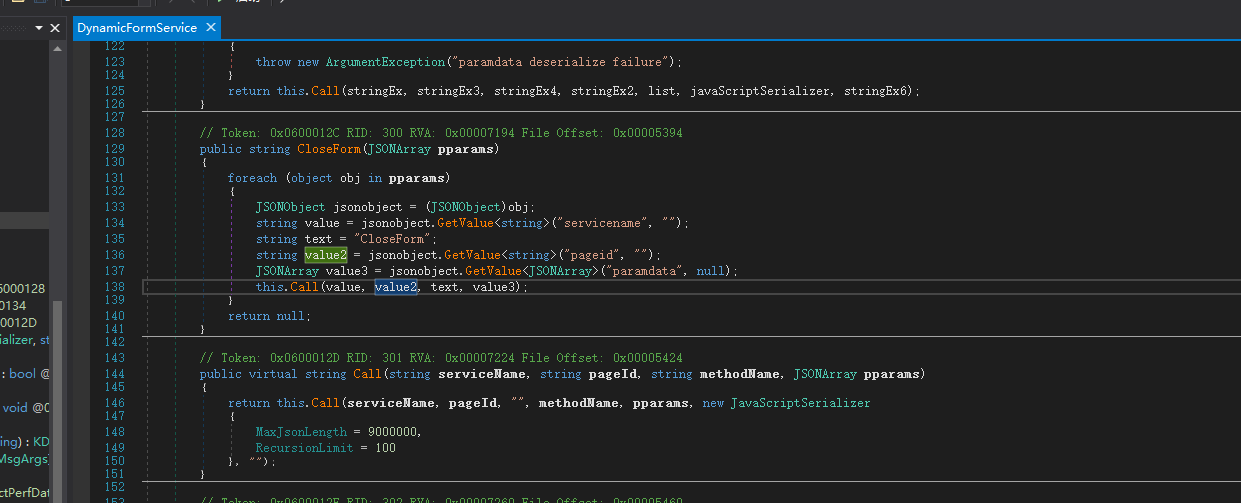Click the JSONArray type in the CloseForm signature
Image resolution: width=1241 pixels, height=503 pixels.
point(401,149)
